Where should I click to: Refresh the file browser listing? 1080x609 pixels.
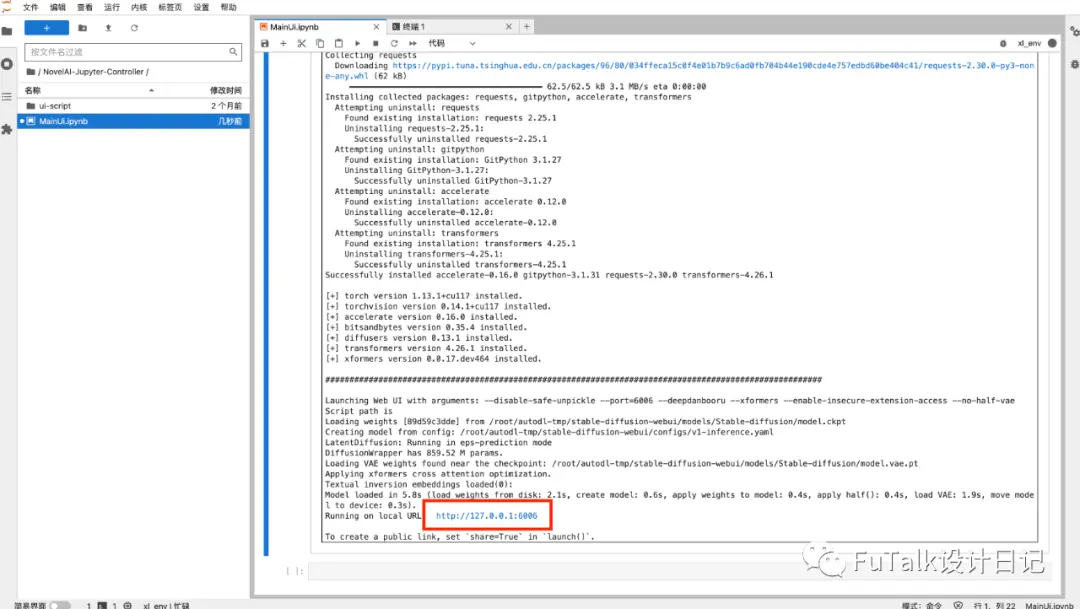coord(134,28)
